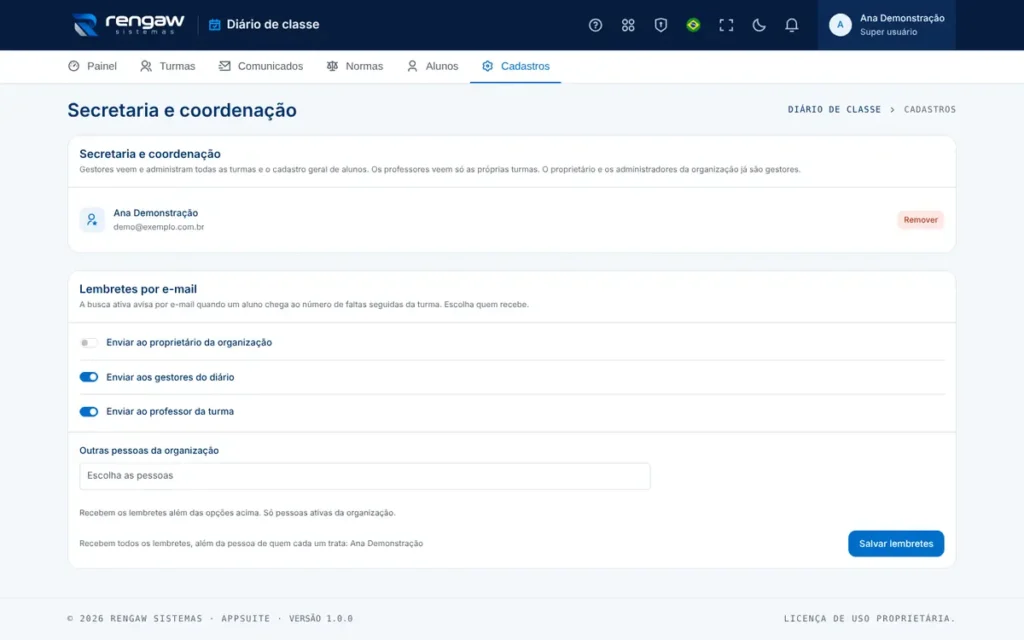Select the Alunos tab
The image size is (1024, 640).
click(432, 66)
